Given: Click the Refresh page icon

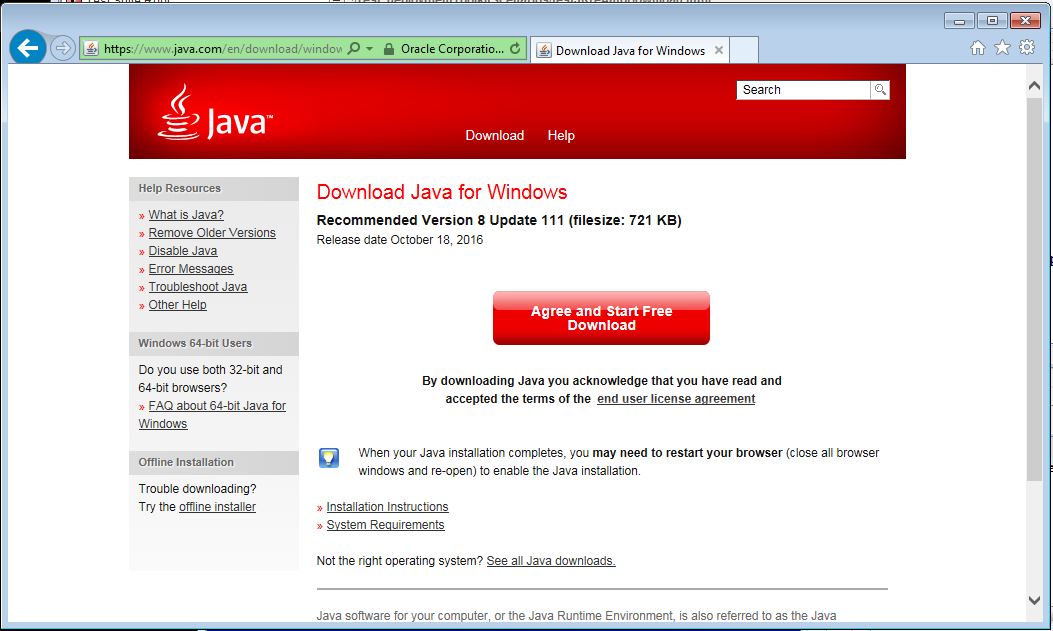Looking at the screenshot, I should pyautogui.click(x=515, y=48).
